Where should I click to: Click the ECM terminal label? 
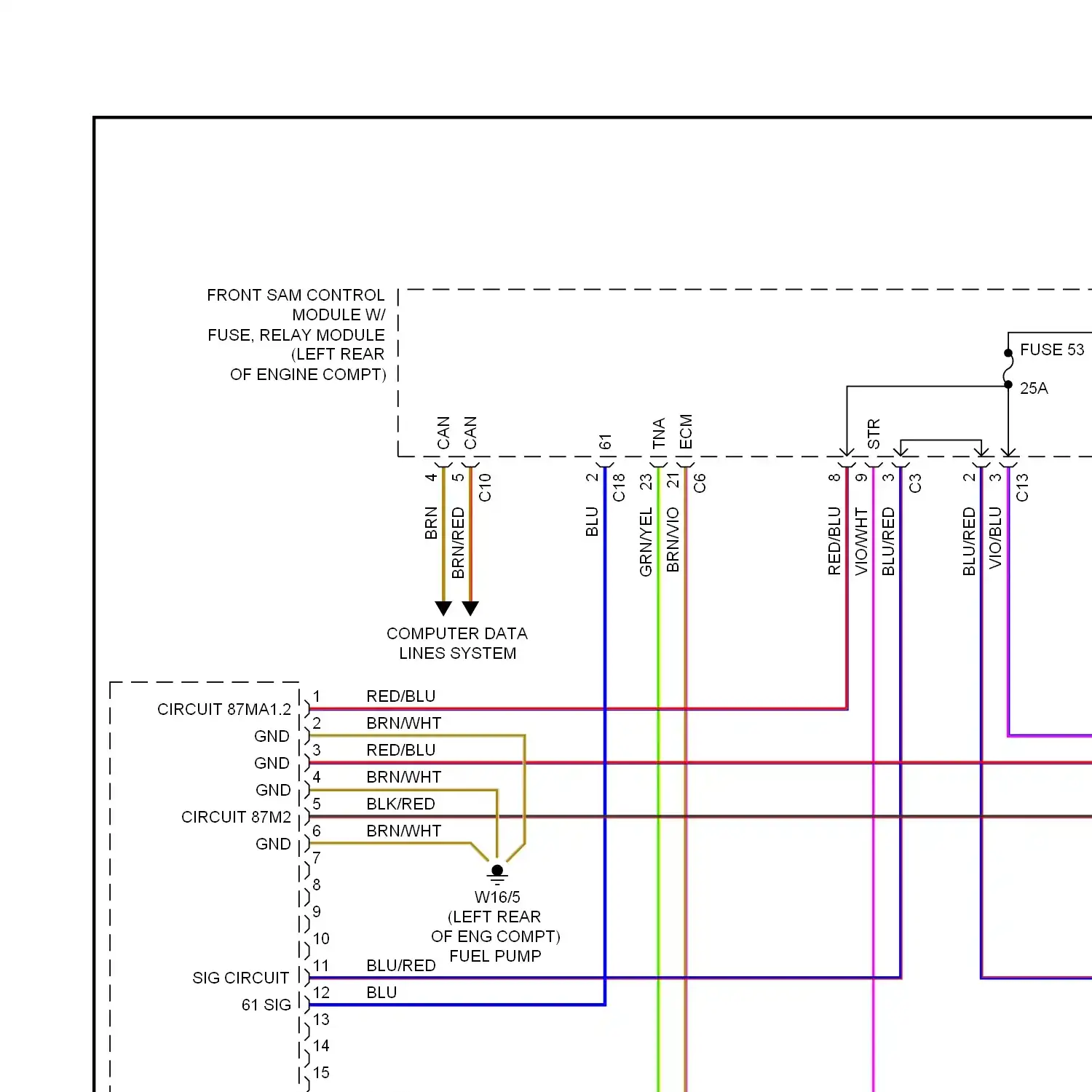click(x=686, y=432)
